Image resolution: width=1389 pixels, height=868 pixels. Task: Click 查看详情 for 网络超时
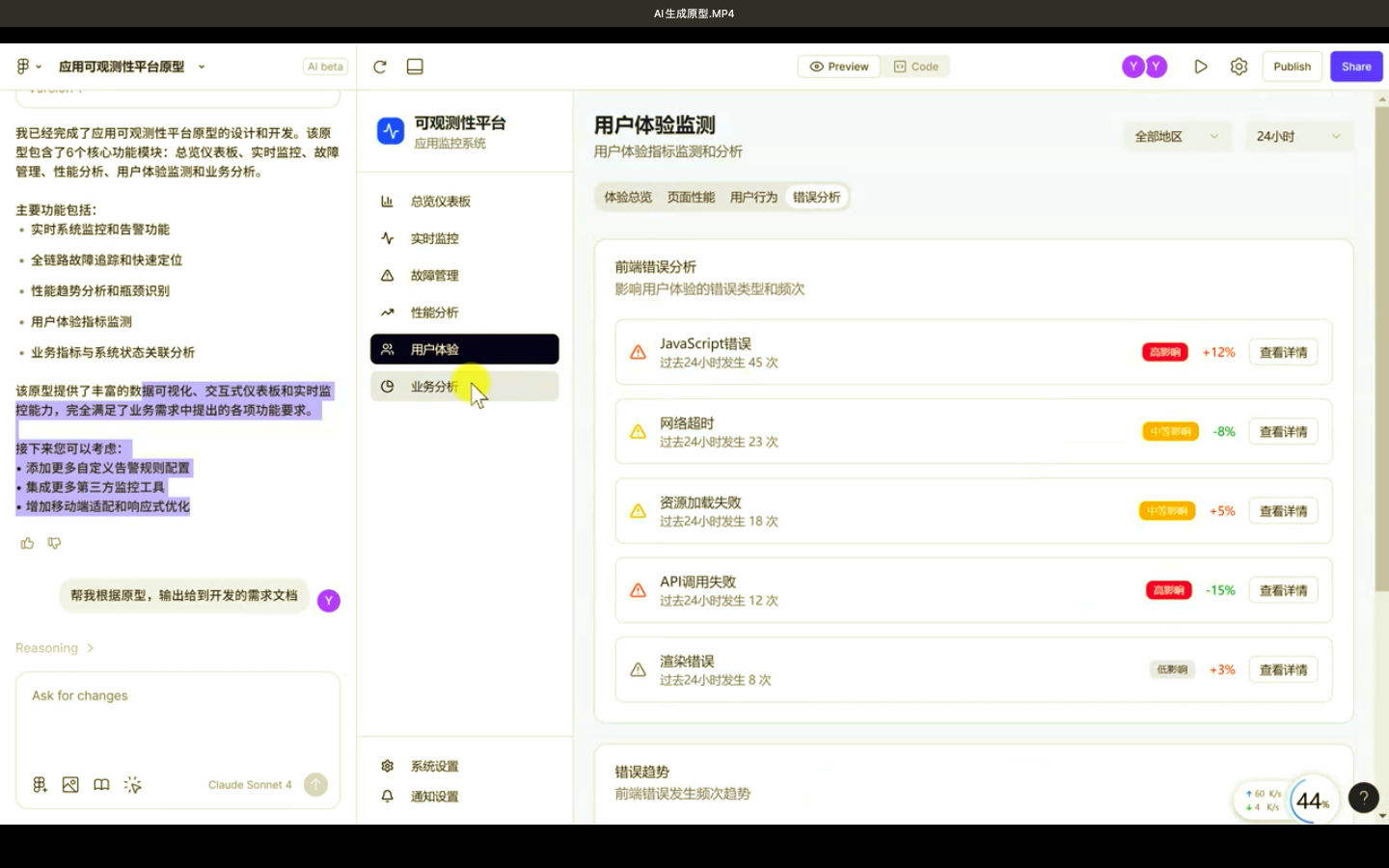[x=1283, y=432]
